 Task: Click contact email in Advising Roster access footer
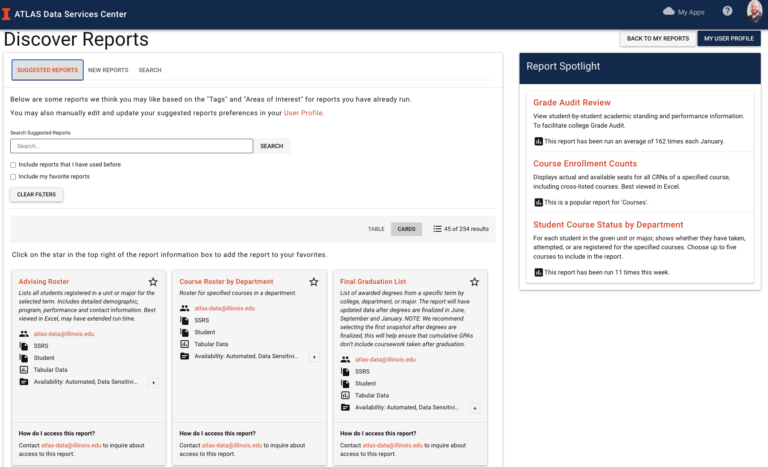tap(71, 445)
